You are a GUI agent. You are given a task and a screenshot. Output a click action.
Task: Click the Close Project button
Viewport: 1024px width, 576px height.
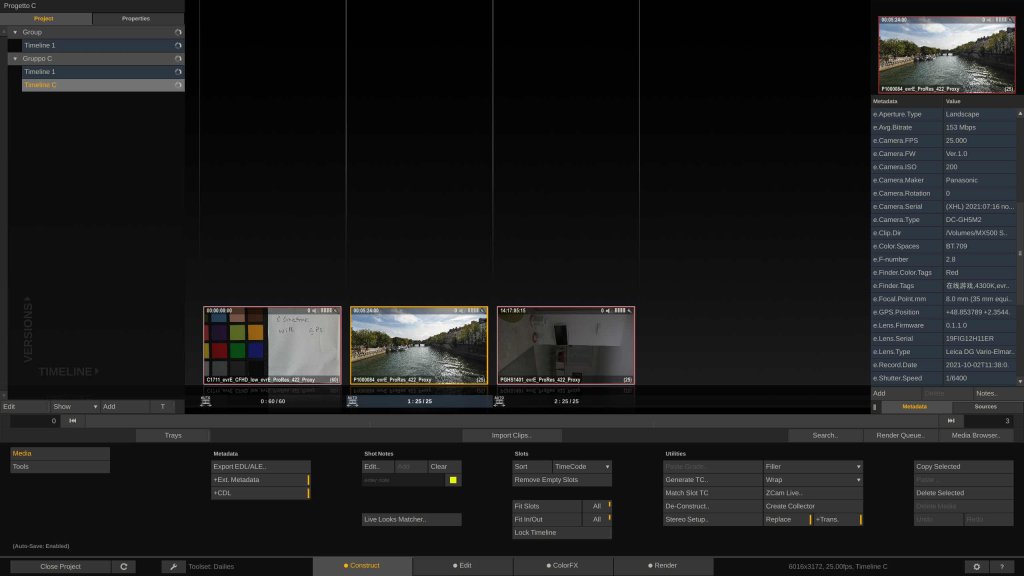pyautogui.click(x=60, y=566)
